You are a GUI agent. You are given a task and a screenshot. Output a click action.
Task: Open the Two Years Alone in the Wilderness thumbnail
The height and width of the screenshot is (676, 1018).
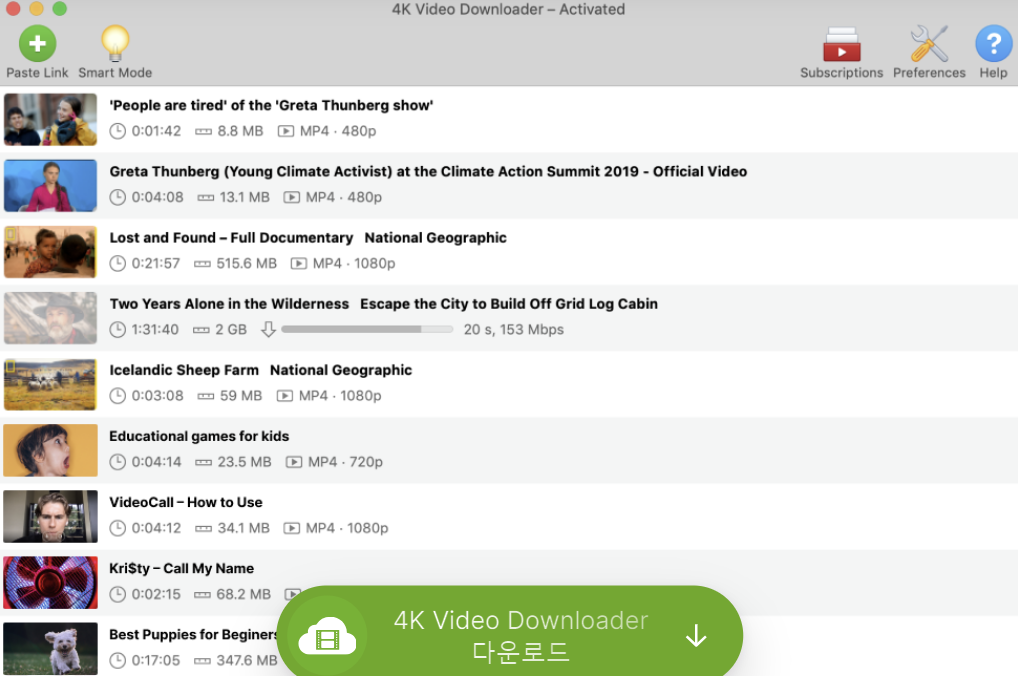50,318
